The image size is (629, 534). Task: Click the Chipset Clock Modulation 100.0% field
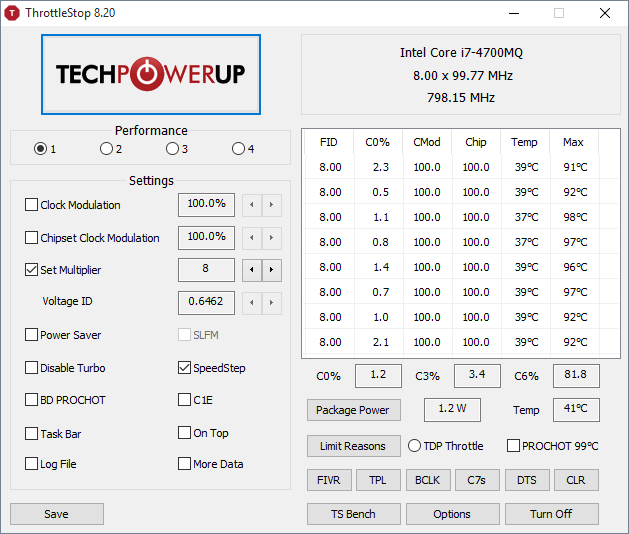(x=206, y=238)
